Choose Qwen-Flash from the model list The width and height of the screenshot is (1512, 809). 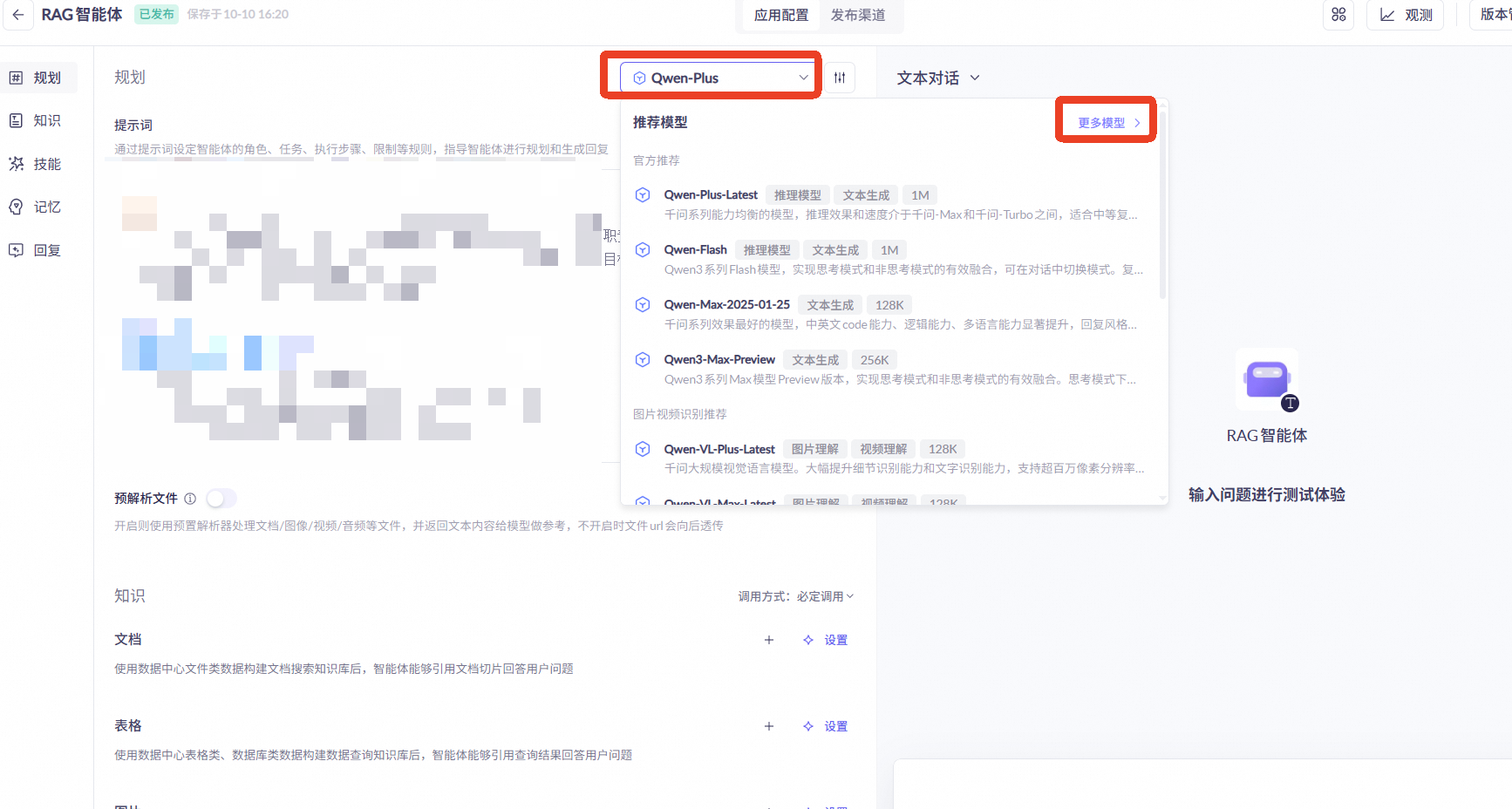pyautogui.click(x=890, y=259)
